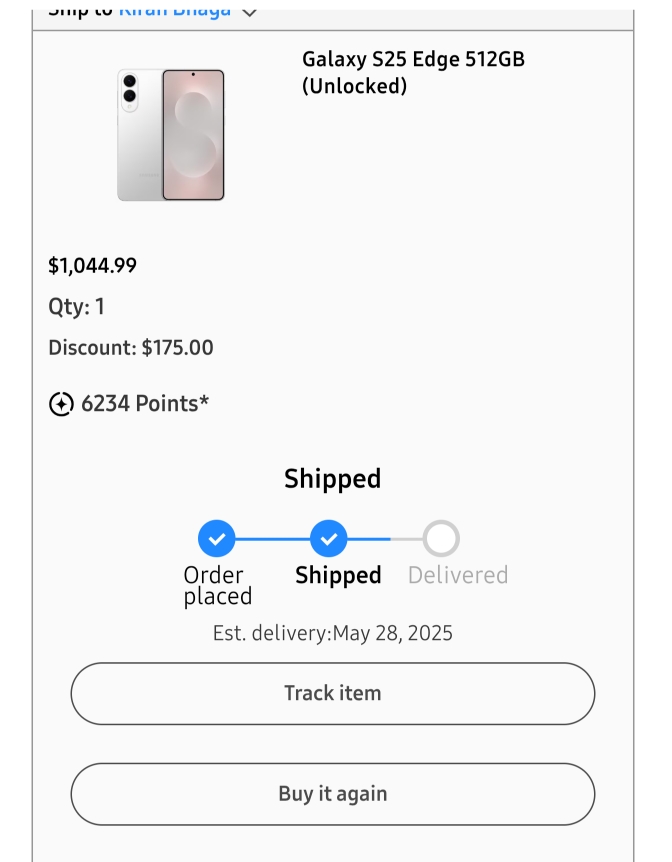Open the Galaxy S25 Edge product image
The height and width of the screenshot is (862, 672).
coord(171,135)
